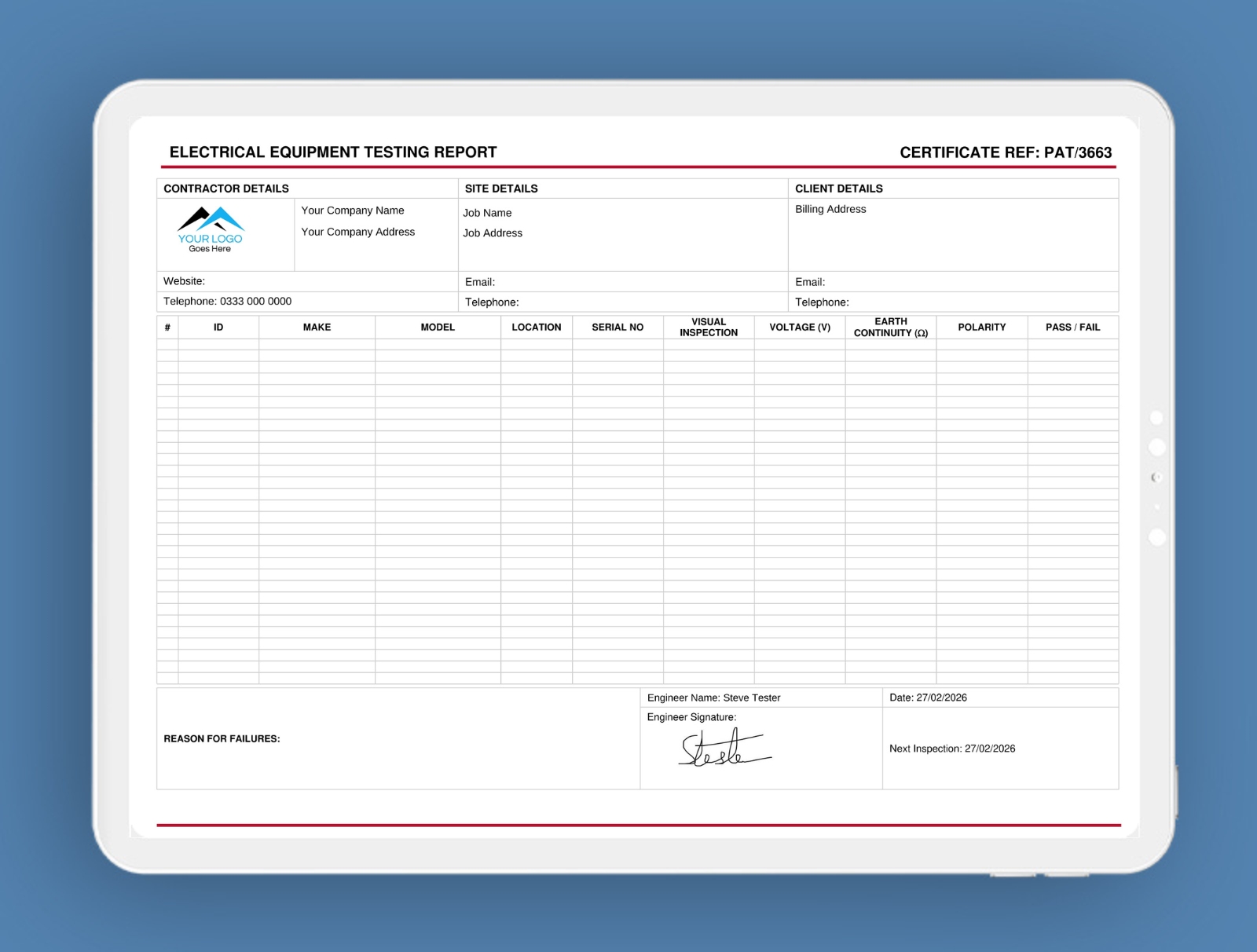Select the Job Name field
This screenshot has width=1257, height=952.
click(487, 213)
